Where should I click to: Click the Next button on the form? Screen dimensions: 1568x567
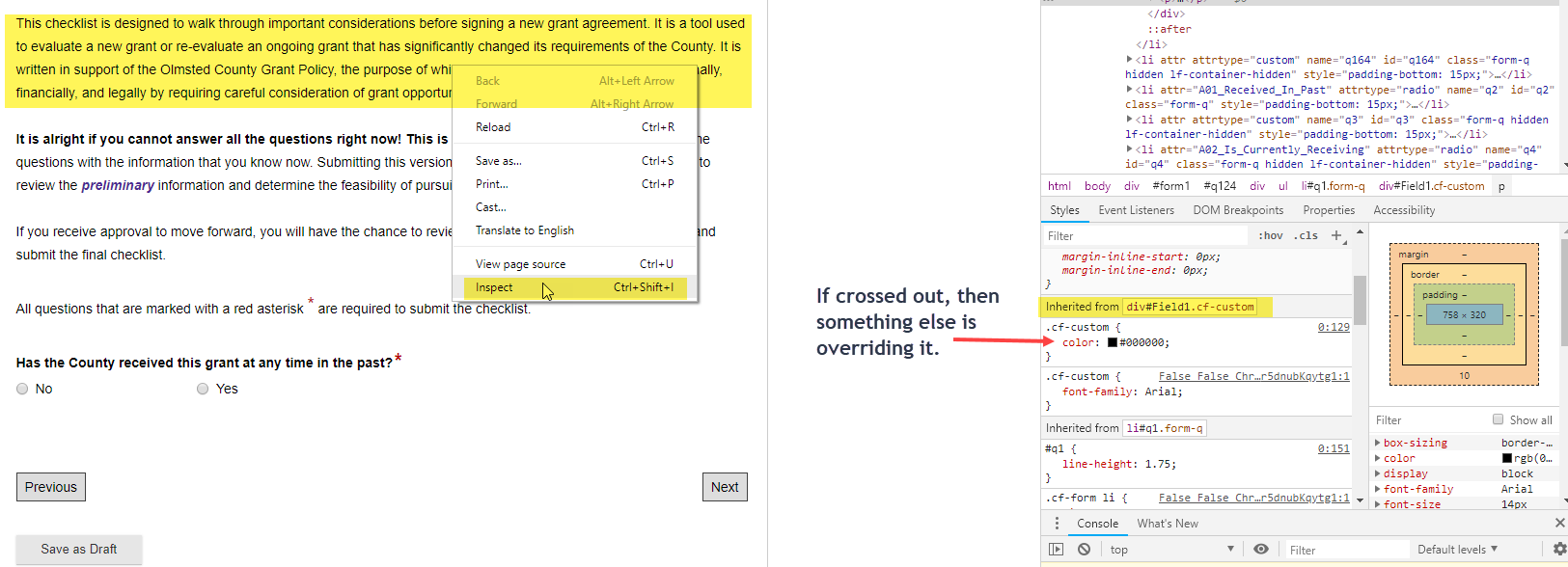tap(725, 487)
